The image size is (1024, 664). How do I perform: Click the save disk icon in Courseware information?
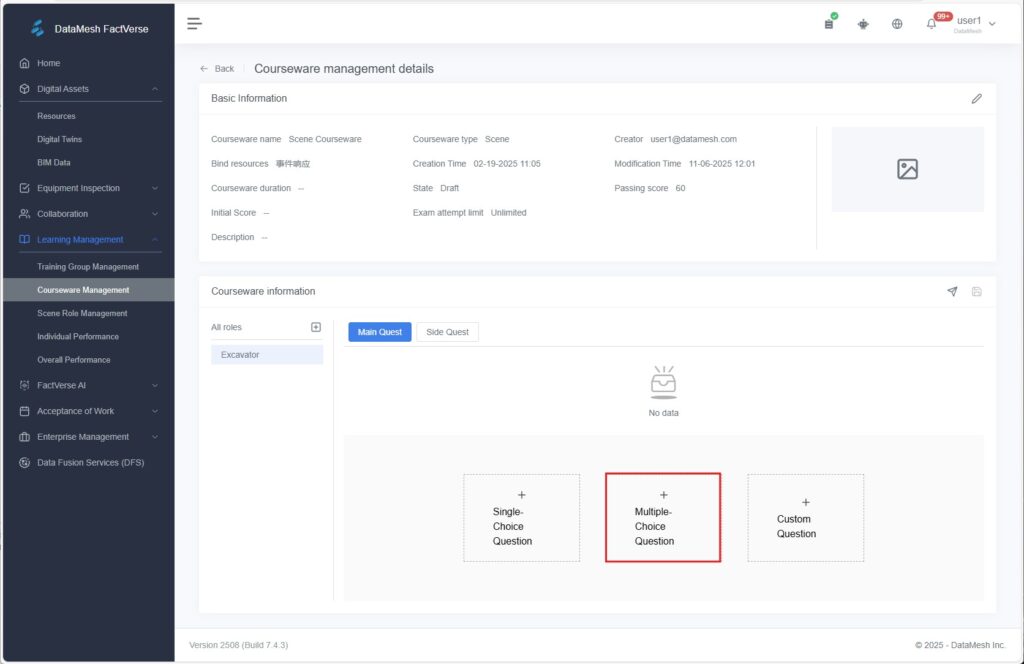coord(976,291)
